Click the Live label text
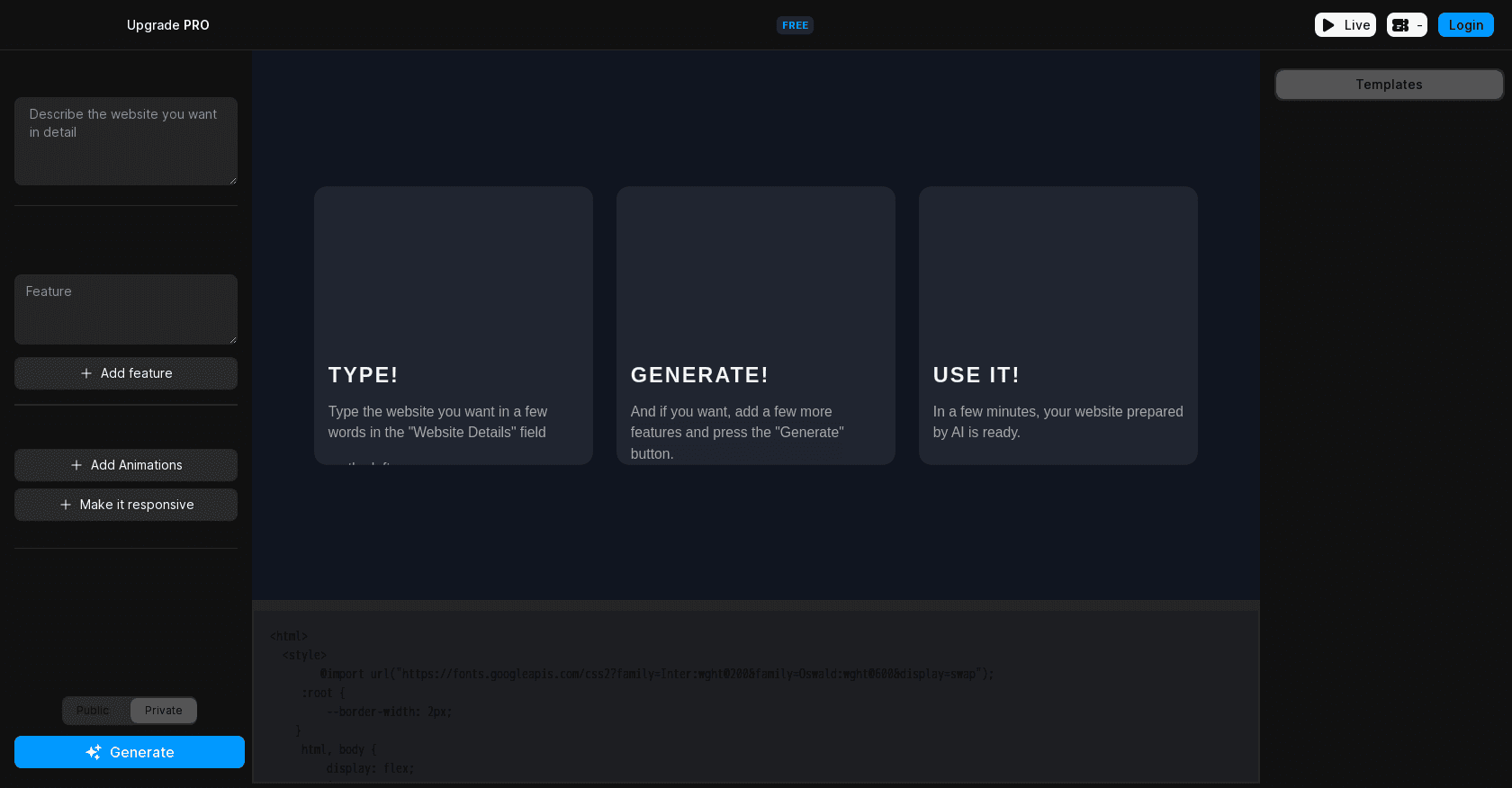The image size is (1512, 788). [1356, 25]
